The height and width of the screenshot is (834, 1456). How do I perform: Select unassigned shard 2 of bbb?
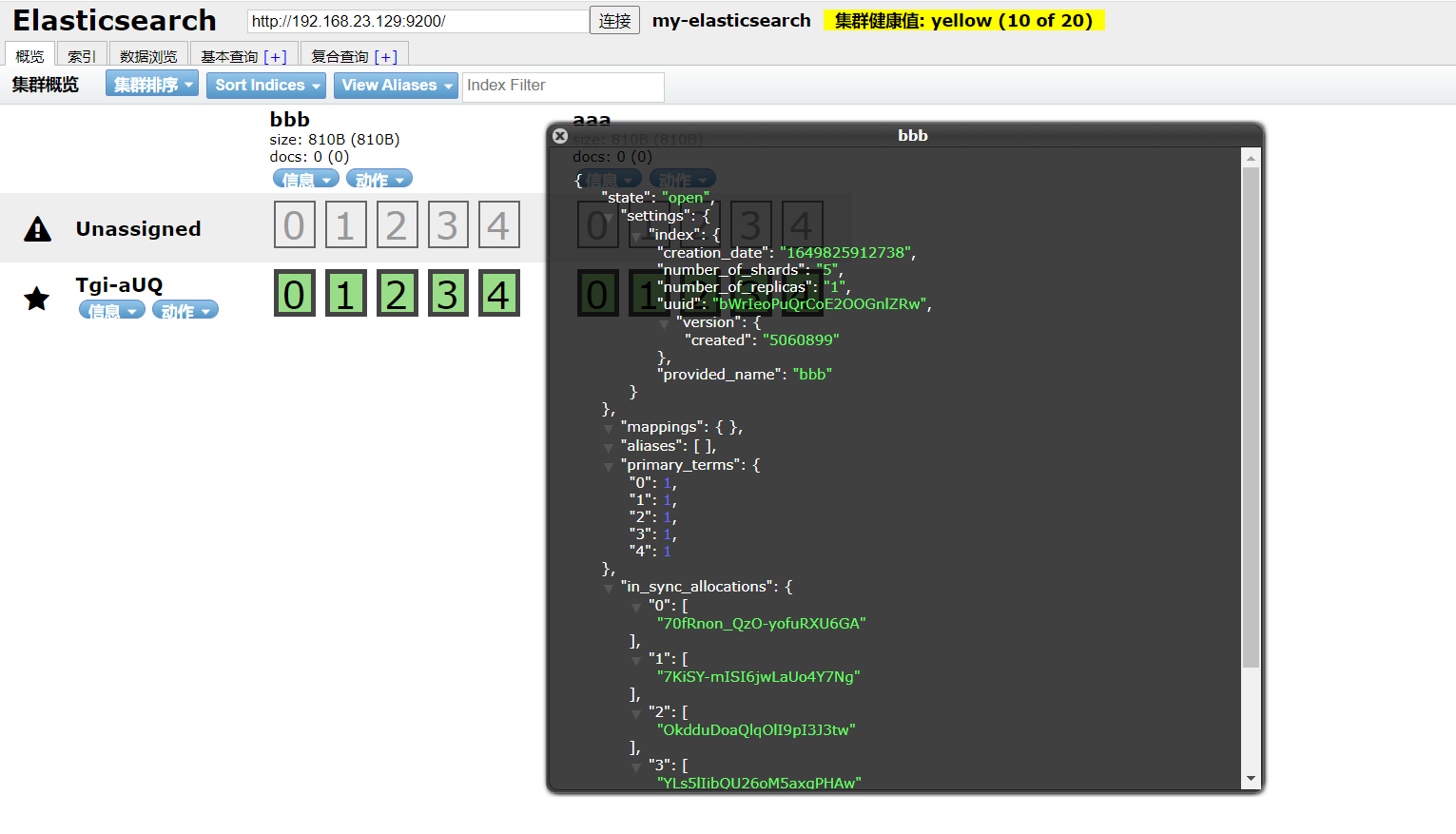[397, 225]
